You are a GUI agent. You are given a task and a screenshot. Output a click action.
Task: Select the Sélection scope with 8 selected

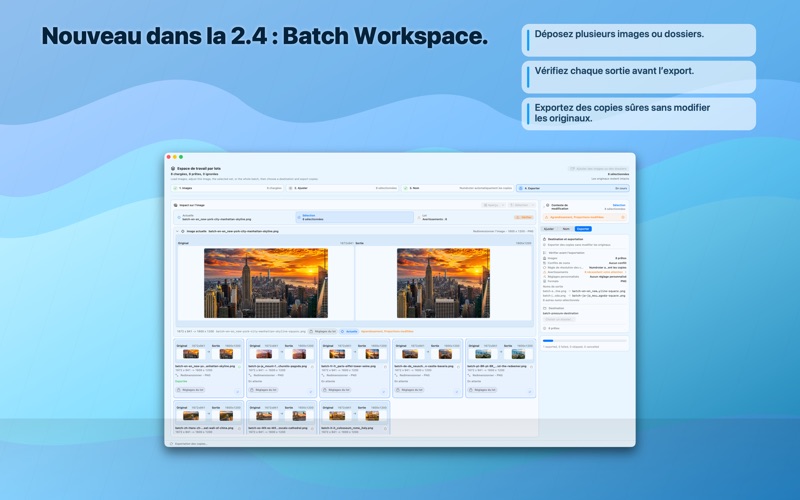tap(355, 217)
